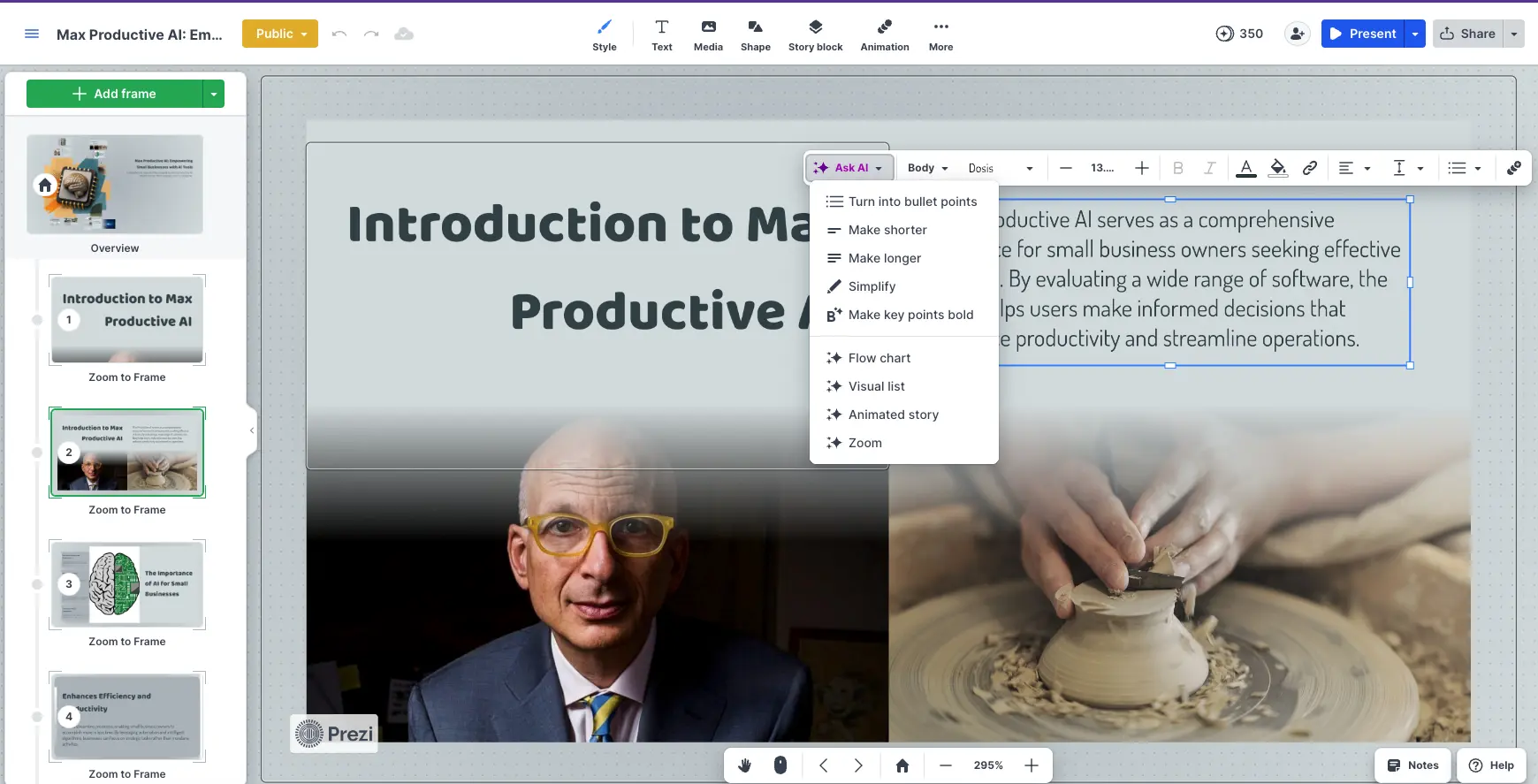Choose Visual list option
The height and width of the screenshot is (784, 1538).
(903, 386)
